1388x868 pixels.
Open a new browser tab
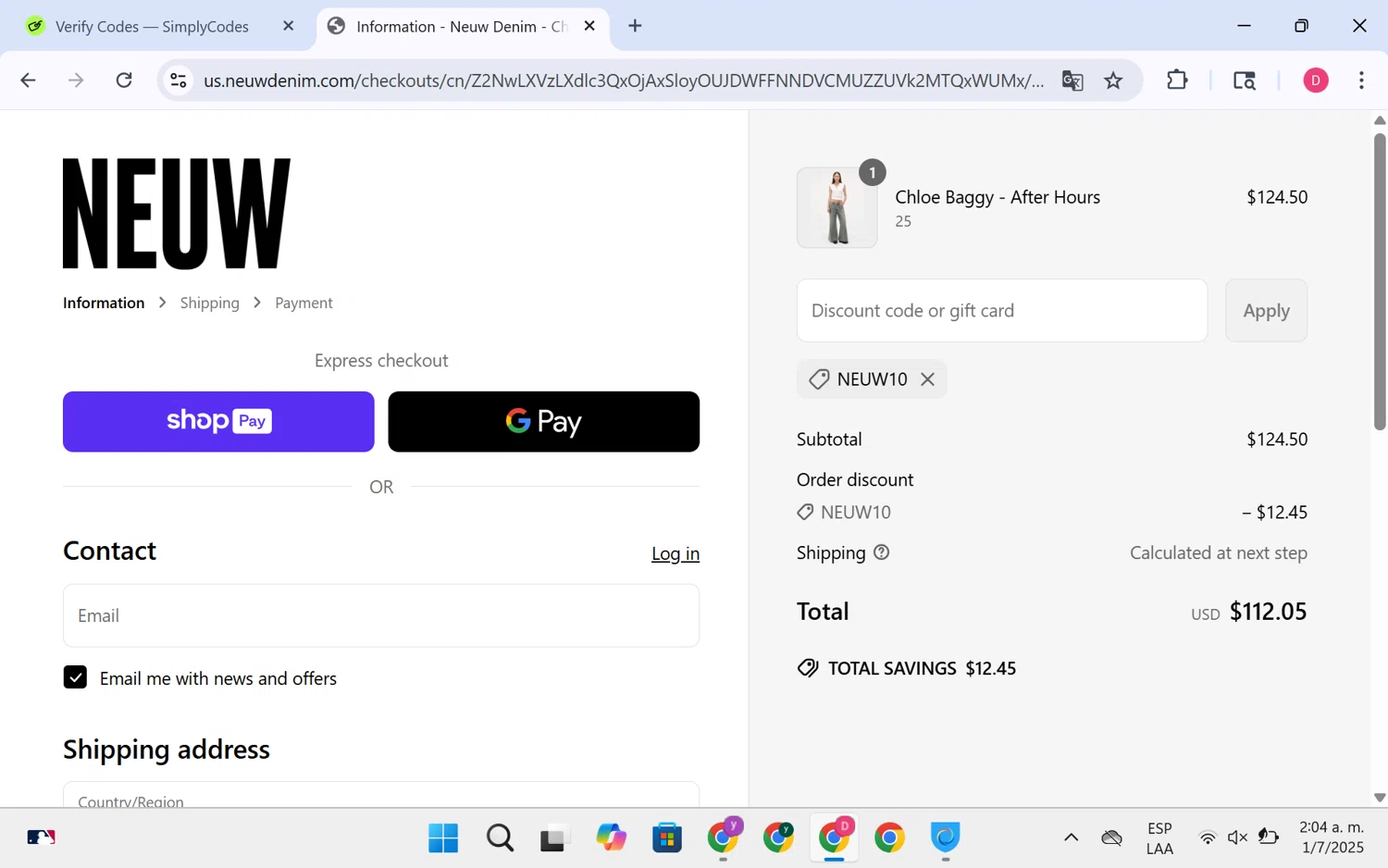coord(635,26)
